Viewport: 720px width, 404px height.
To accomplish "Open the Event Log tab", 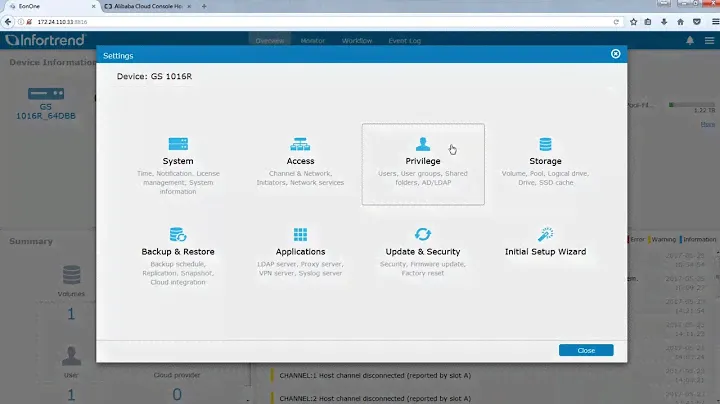I will pyautogui.click(x=404, y=40).
